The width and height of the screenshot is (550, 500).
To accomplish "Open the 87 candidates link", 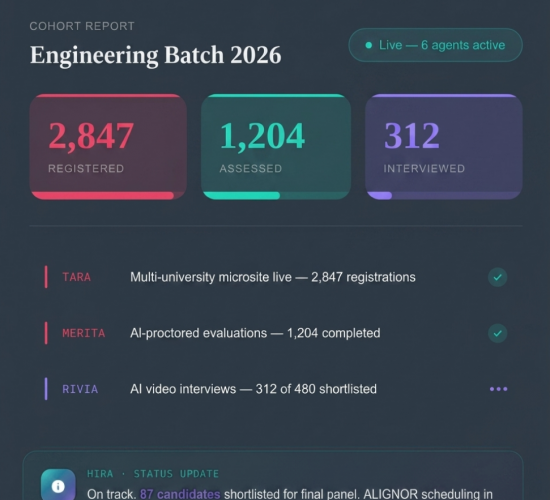I will tap(180, 494).
